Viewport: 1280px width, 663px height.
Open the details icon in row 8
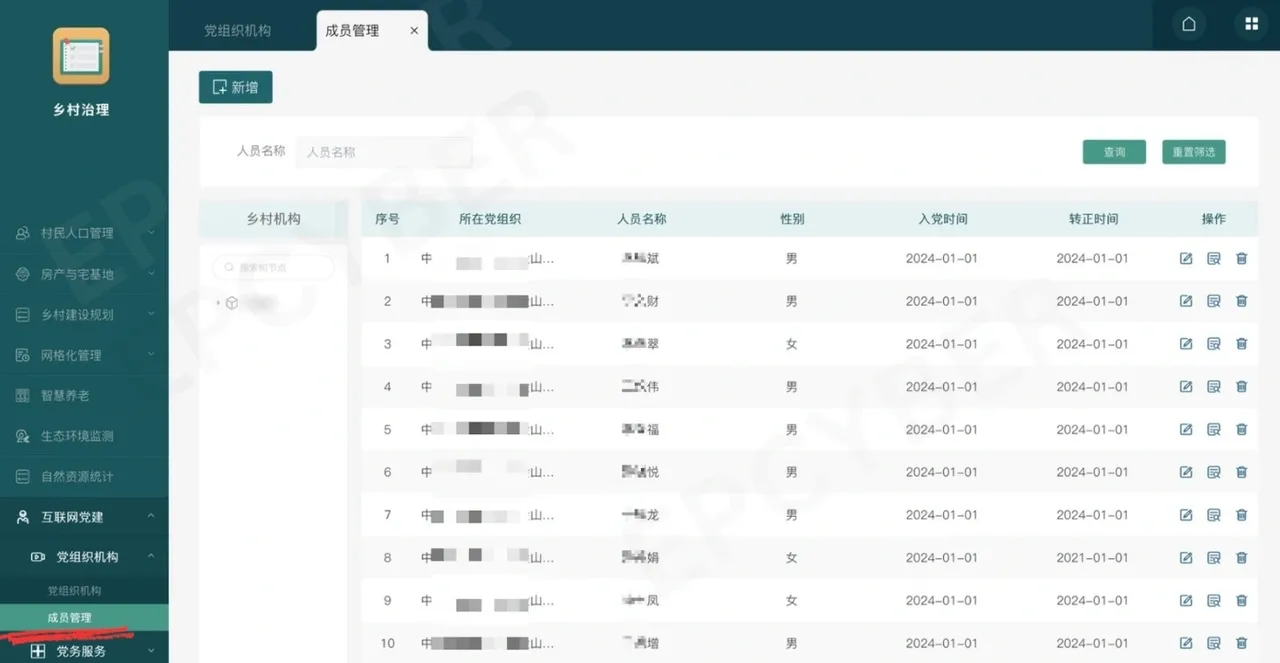1214,558
